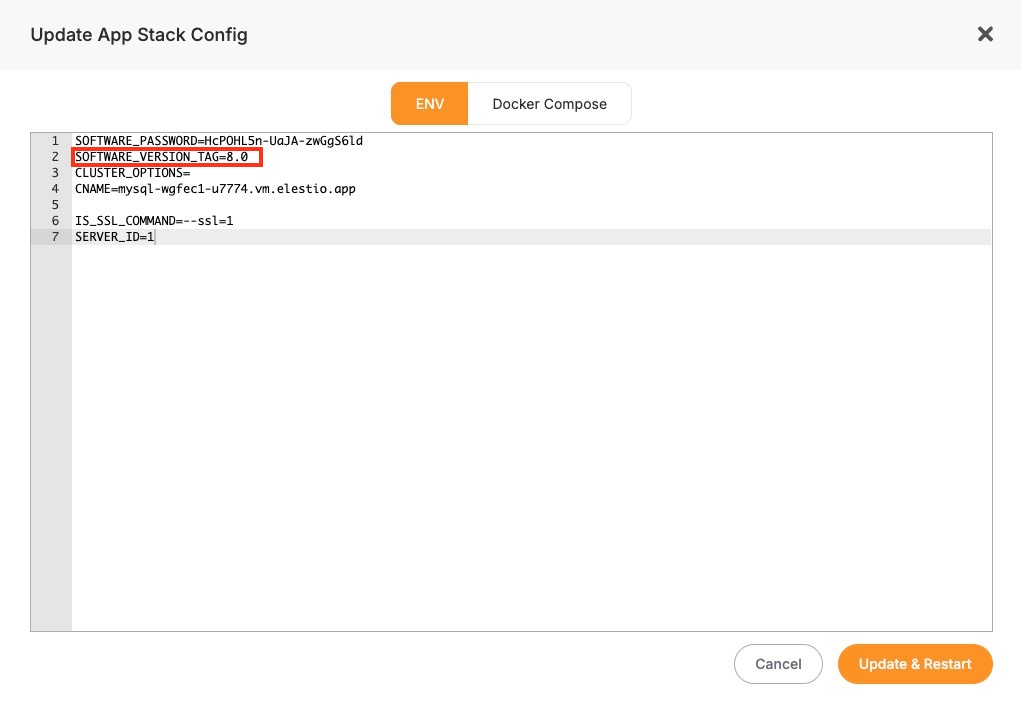Click line number 1 in the gutter
Screen dimensions: 1021x708
click(55, 141)
